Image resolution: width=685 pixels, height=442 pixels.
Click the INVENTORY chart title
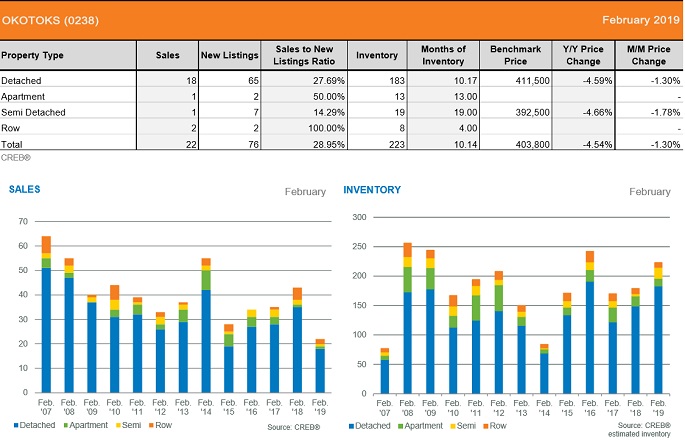(x=372, y=188)
